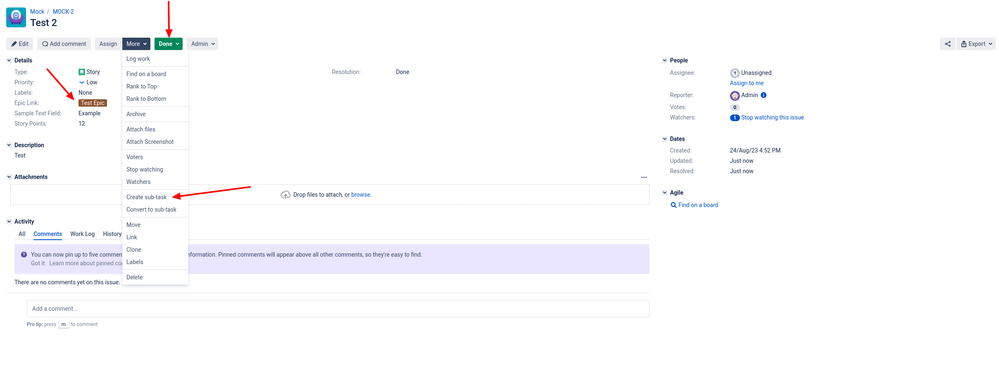Click the upload cloud icon
Screen dimensions: 999x367
pos(285,195)
